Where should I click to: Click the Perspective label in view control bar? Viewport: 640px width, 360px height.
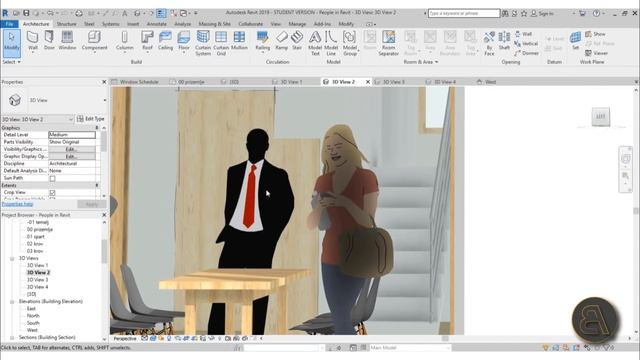pos(125,338)
